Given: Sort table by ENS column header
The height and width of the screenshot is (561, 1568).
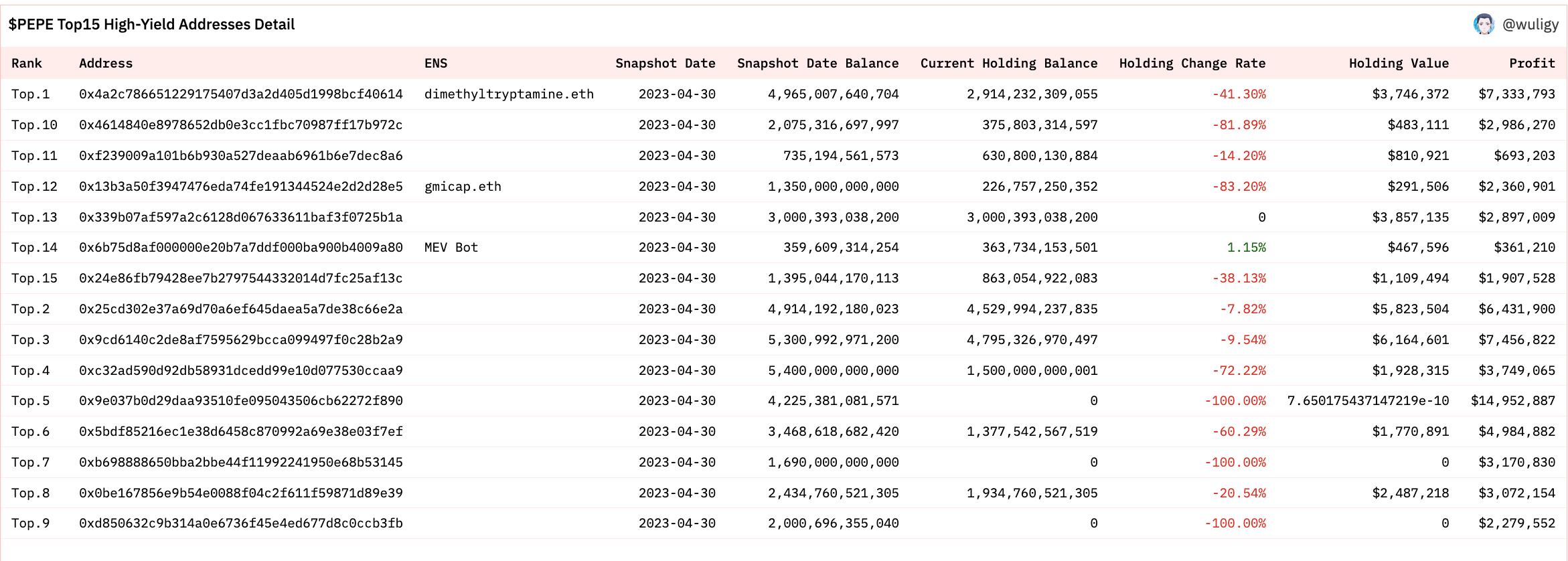Looking at the screenshot, I should (436, 64).
